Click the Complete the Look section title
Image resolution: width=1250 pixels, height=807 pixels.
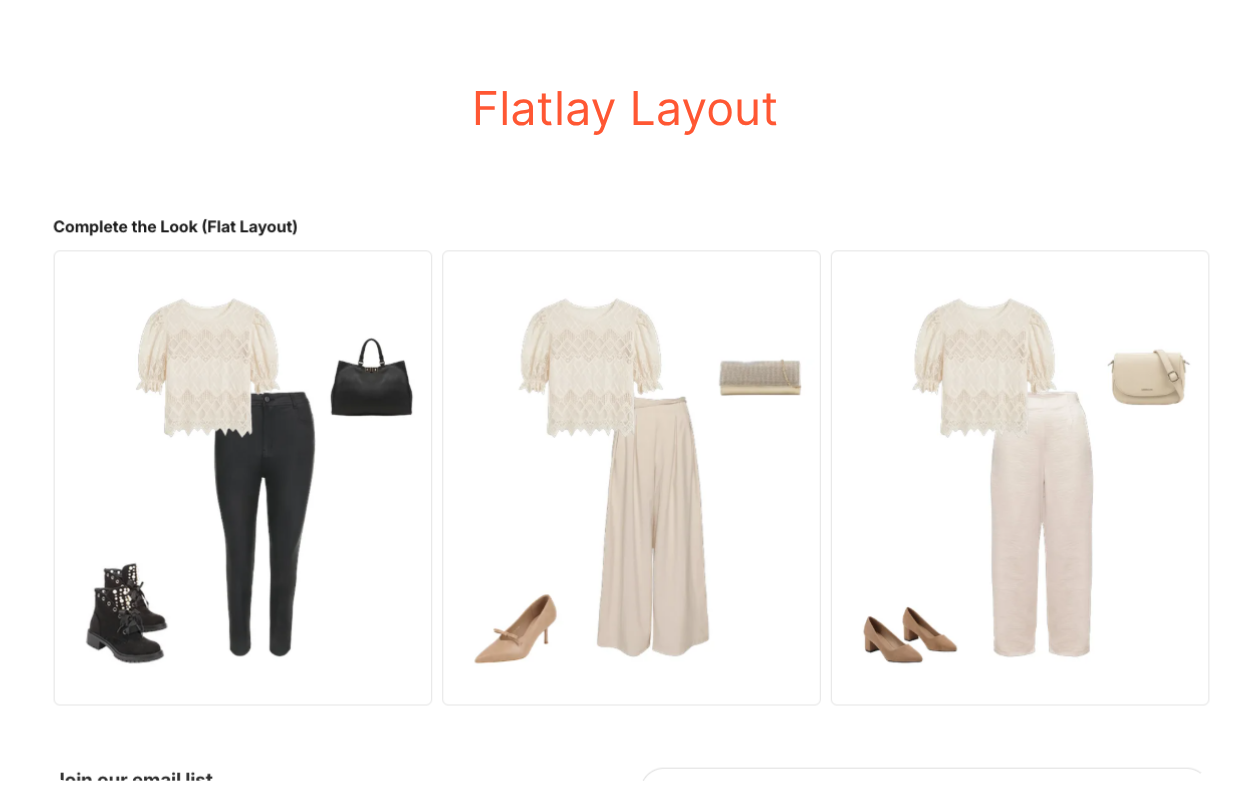click(x=175, y=227)
